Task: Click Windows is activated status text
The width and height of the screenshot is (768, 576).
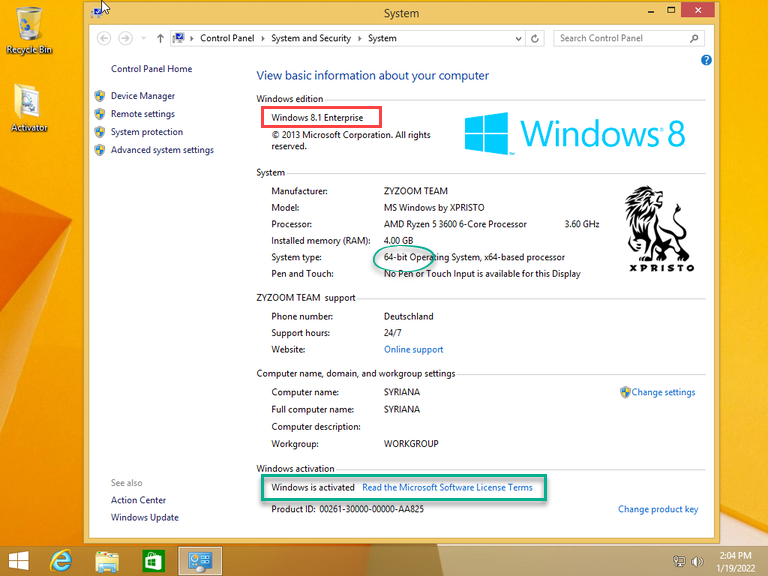Action: [x=312, y=488]
